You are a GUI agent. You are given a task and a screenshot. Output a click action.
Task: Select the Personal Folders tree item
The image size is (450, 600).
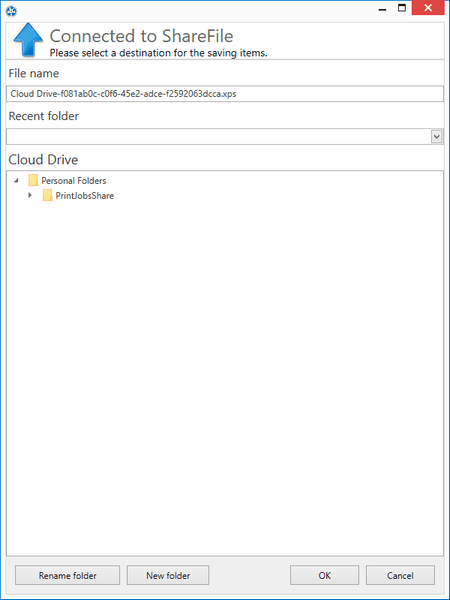point(73,181)
